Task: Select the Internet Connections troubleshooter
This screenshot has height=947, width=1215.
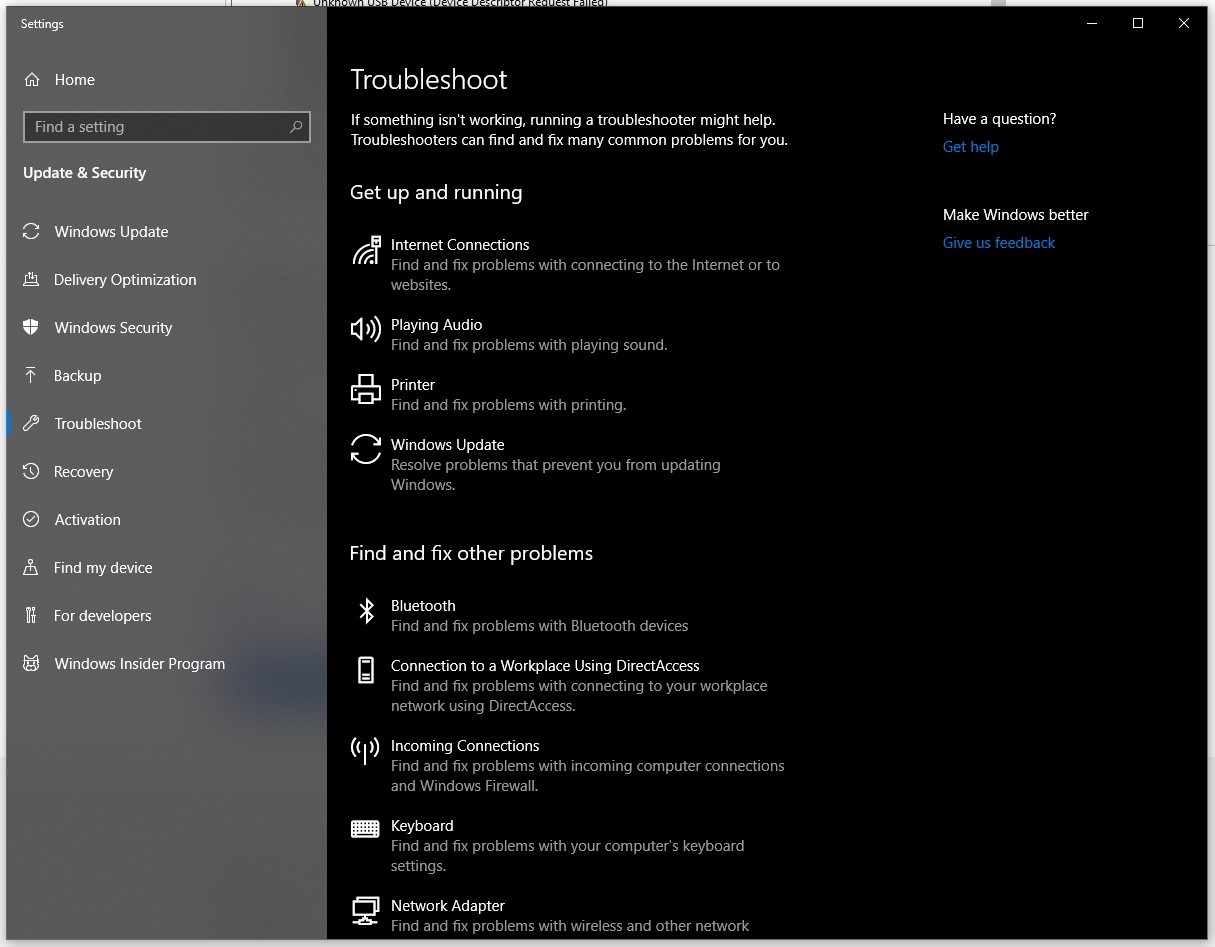Action: coord(460,245)
